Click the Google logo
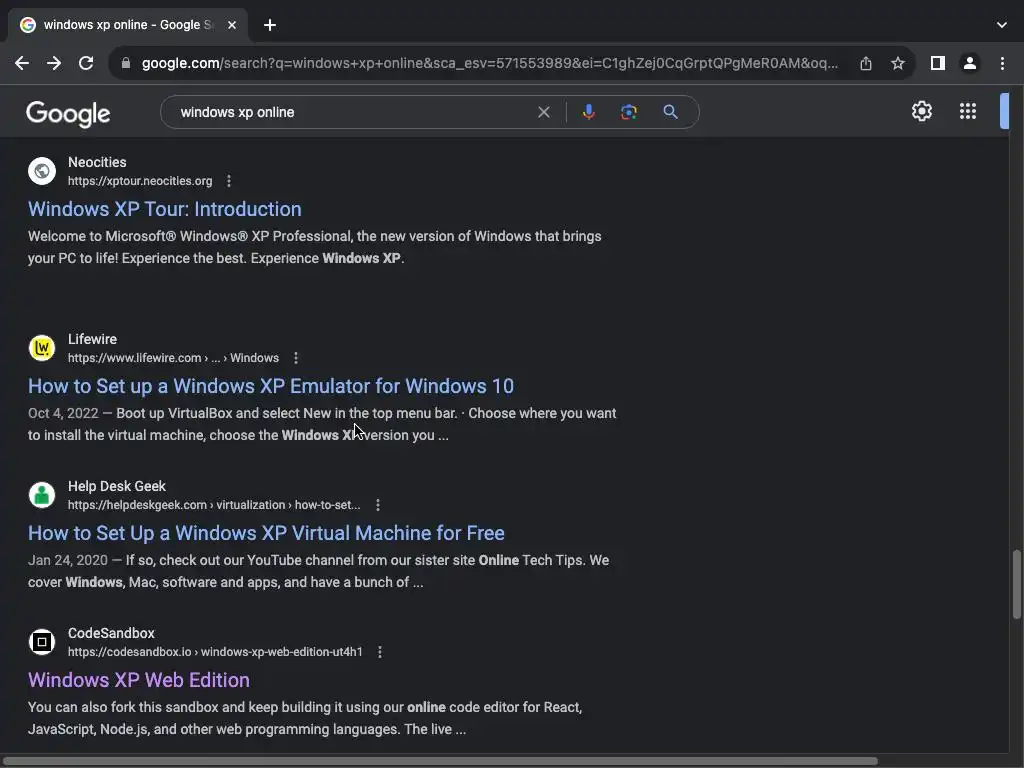The height and width of the screenshot is (768, 1024). (x=68, y=114)
